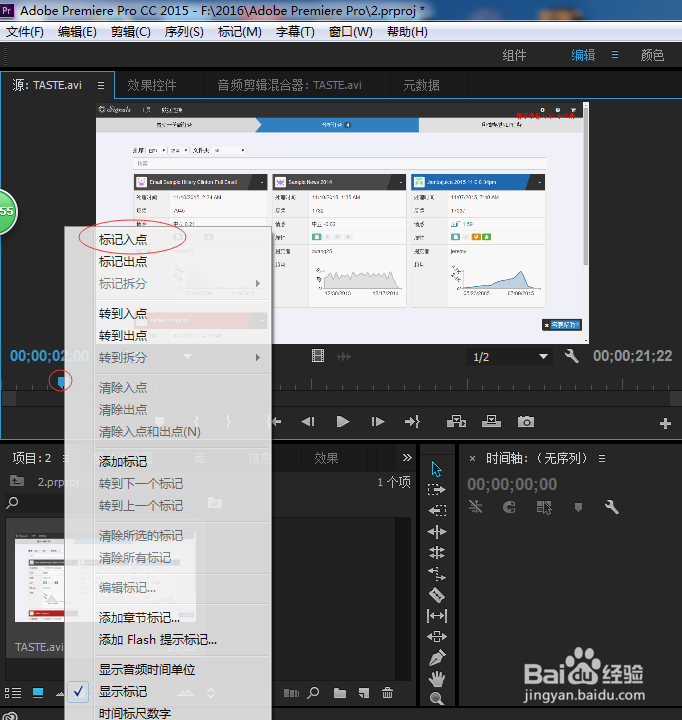Open the 文件(F) menu
The height and width of the screenshot is (720, 682).
24,32
